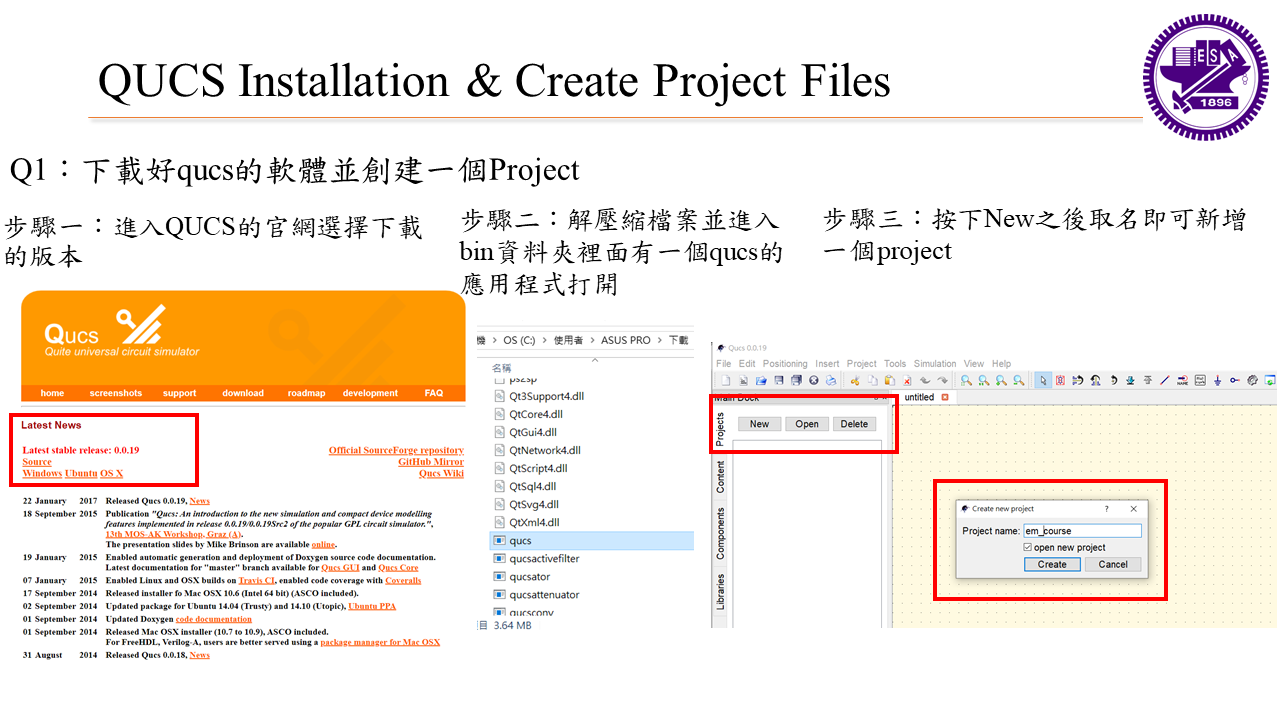Image resolution: width=1280 pixels, height=720 pixels.
Task: Open the Project menu in Qucs
Action: coord(861,364)
